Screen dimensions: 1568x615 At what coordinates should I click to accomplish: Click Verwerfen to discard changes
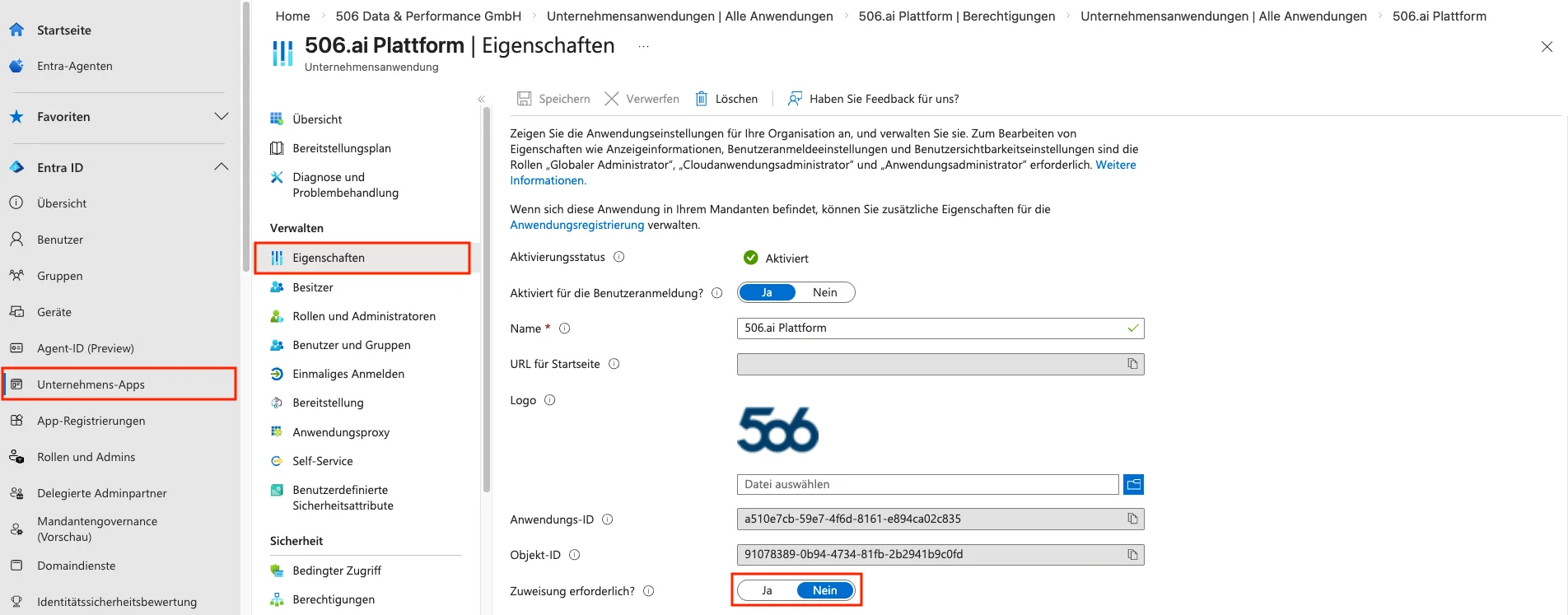coord(642,99)
